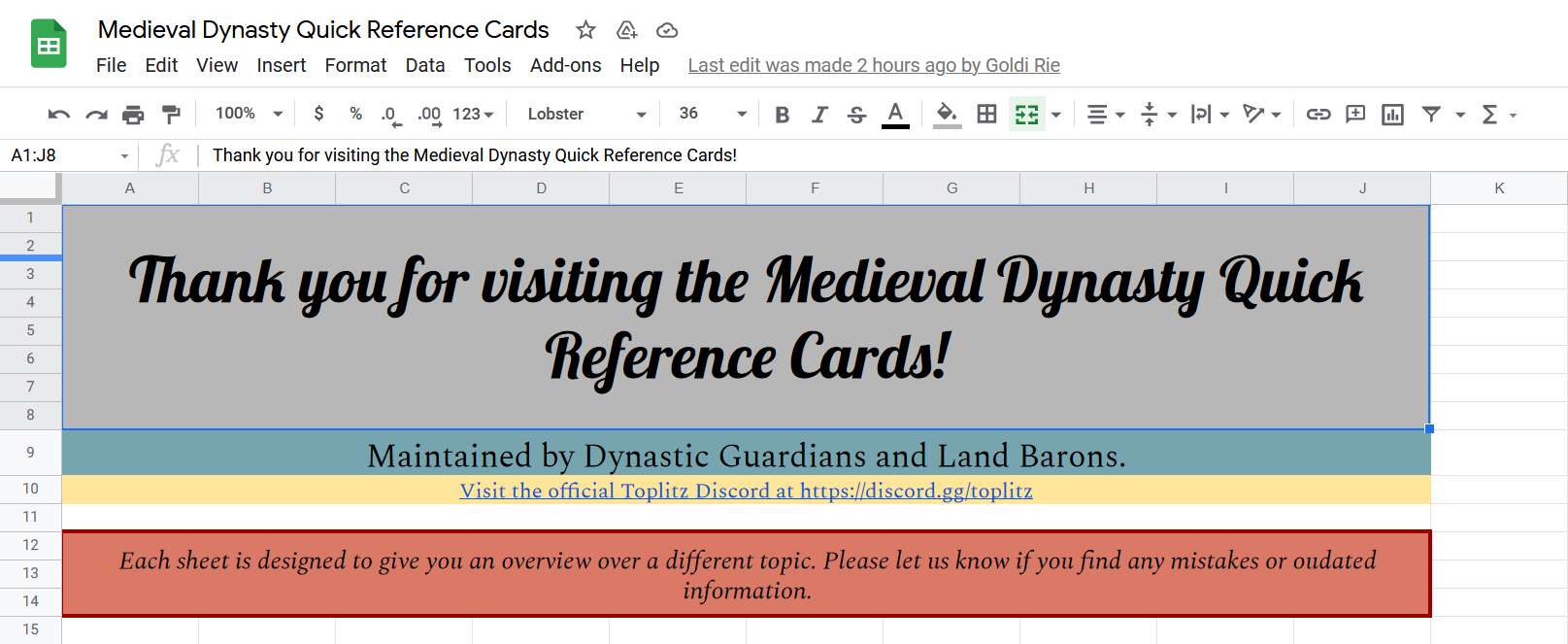1568x644 pixels.
Task: Open the official Toplitz Discord link
Action: click(746, 491)
